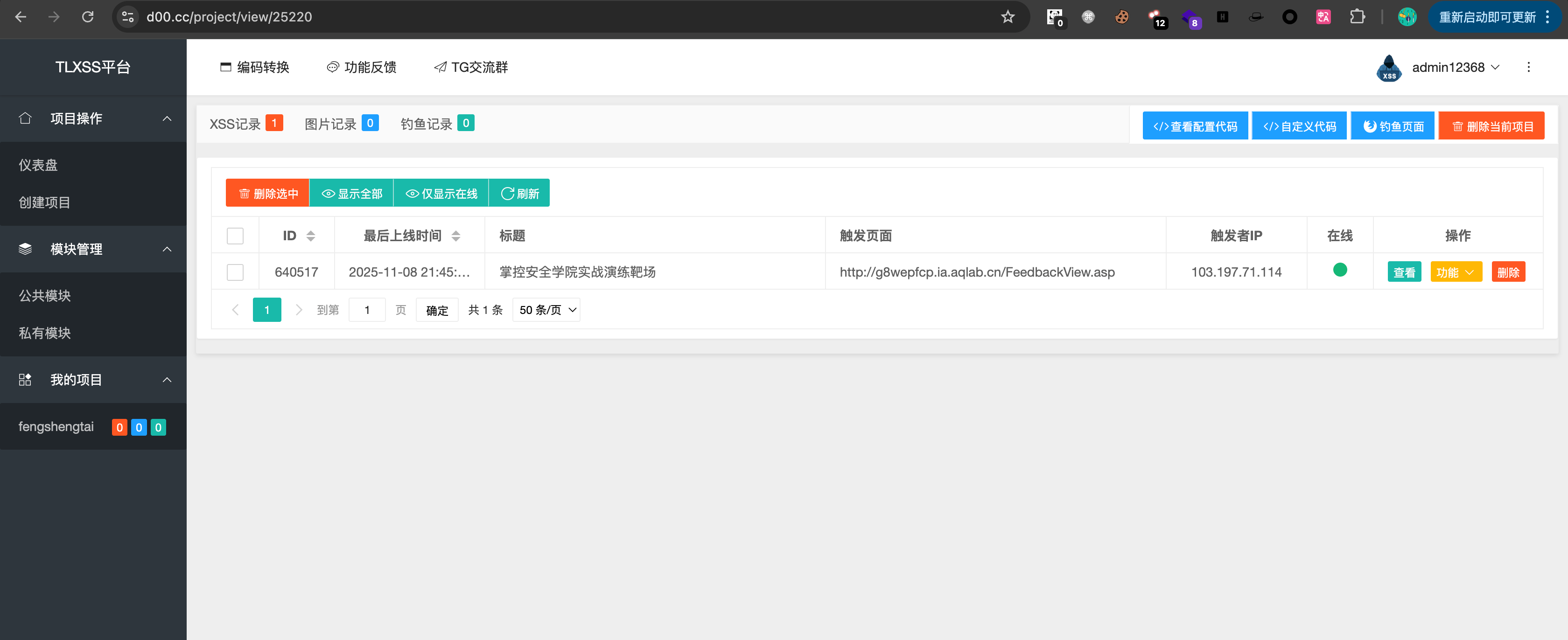Bookmark page with star icon
The height and width of the screenshot is (640, 1568).
point(1008,17)
